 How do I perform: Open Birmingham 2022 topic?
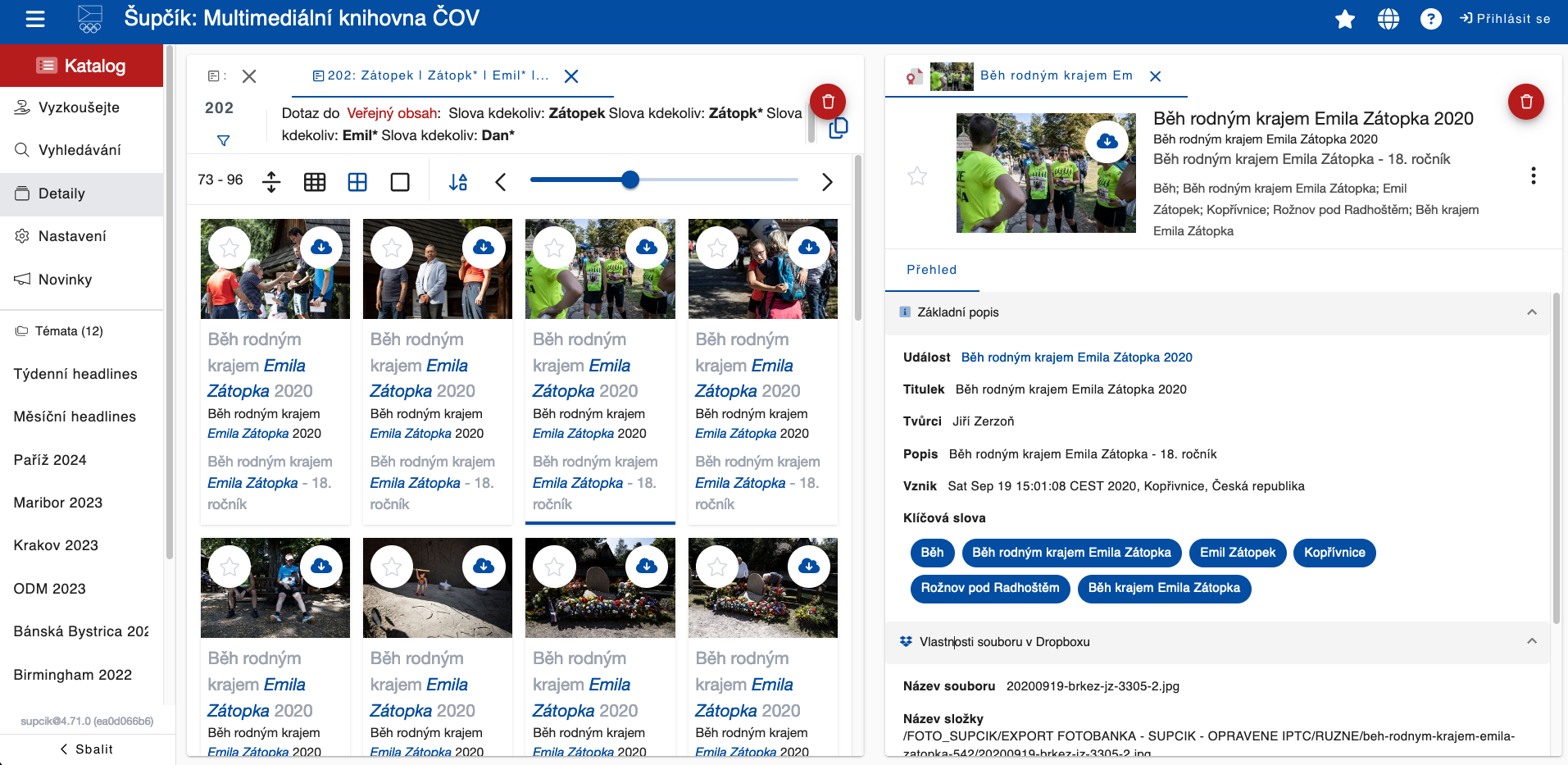pos(73,675)
